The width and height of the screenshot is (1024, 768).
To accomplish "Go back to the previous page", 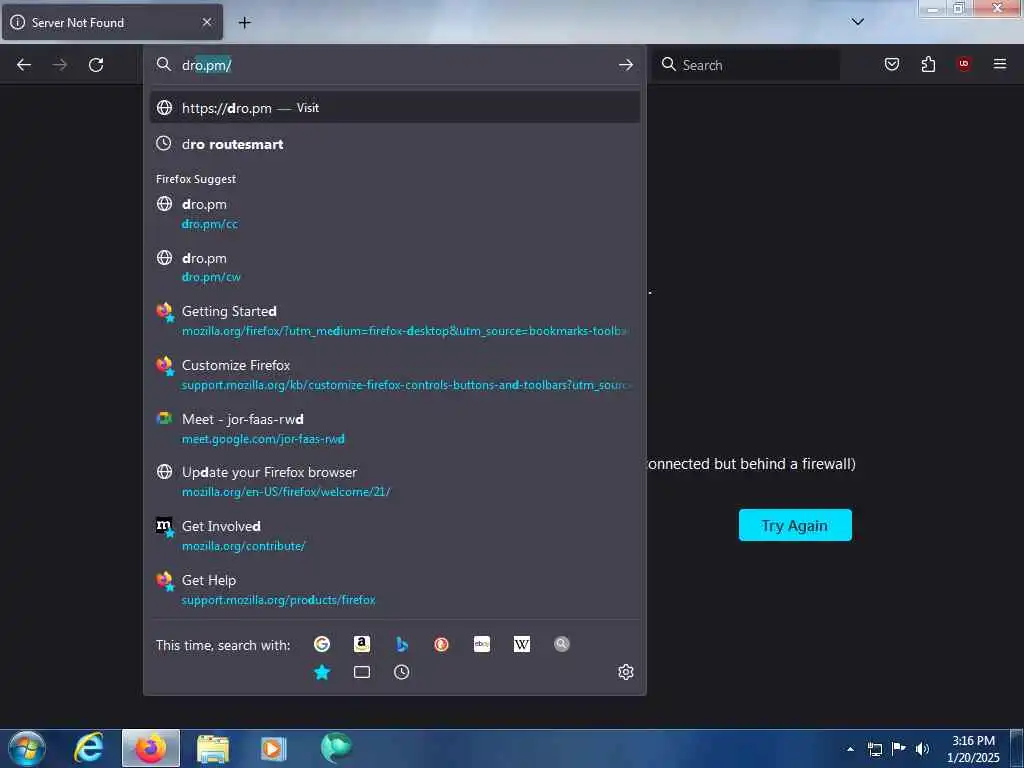I will point(24,65).
